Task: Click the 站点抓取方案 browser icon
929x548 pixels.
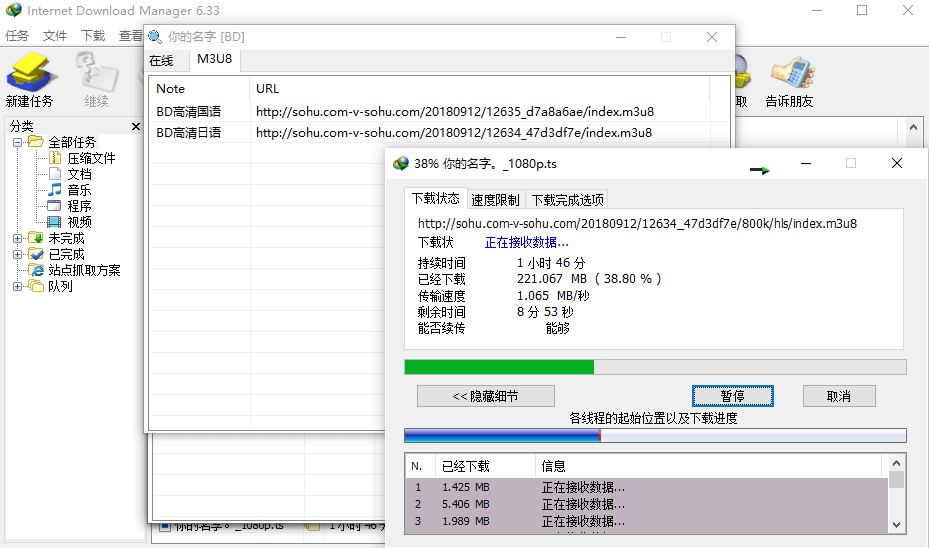Action: click(36, 270)
